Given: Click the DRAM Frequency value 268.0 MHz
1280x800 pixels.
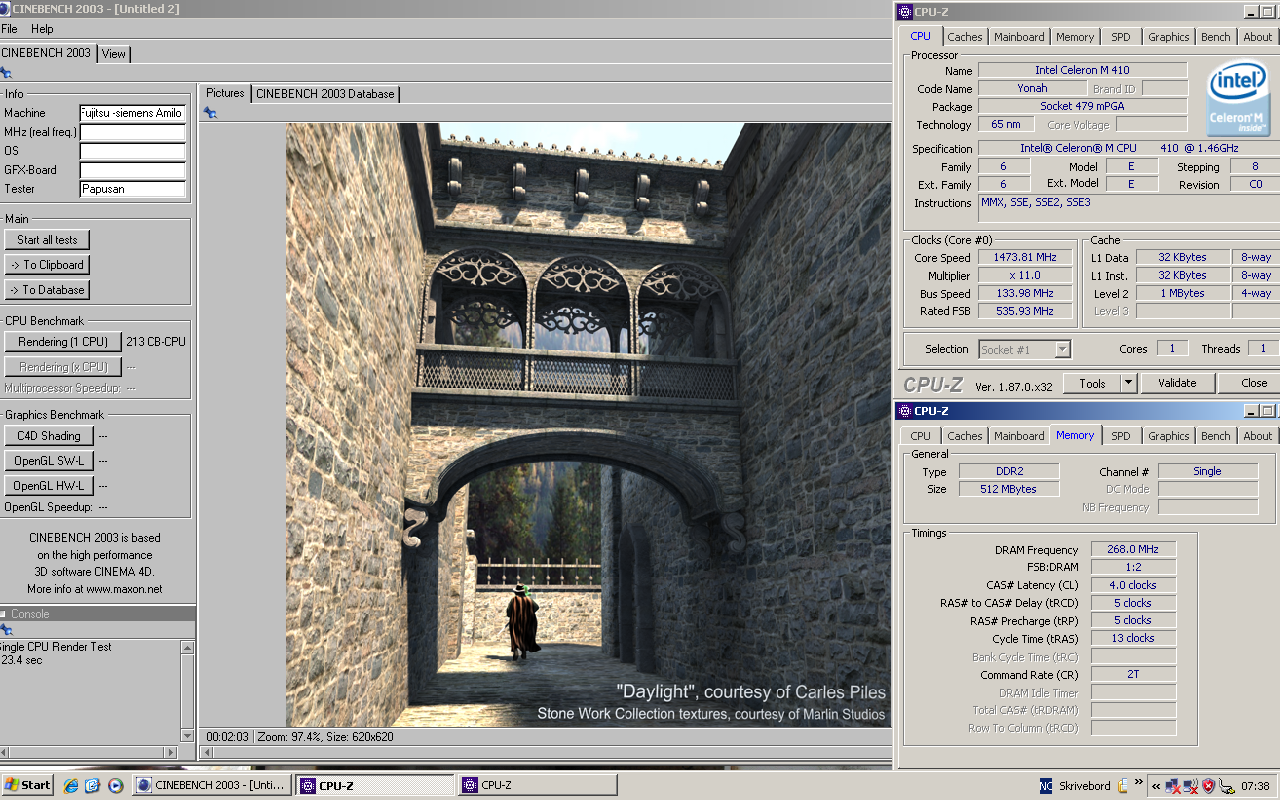Looking at the screenshot, I should click(x=1133, y=550).
